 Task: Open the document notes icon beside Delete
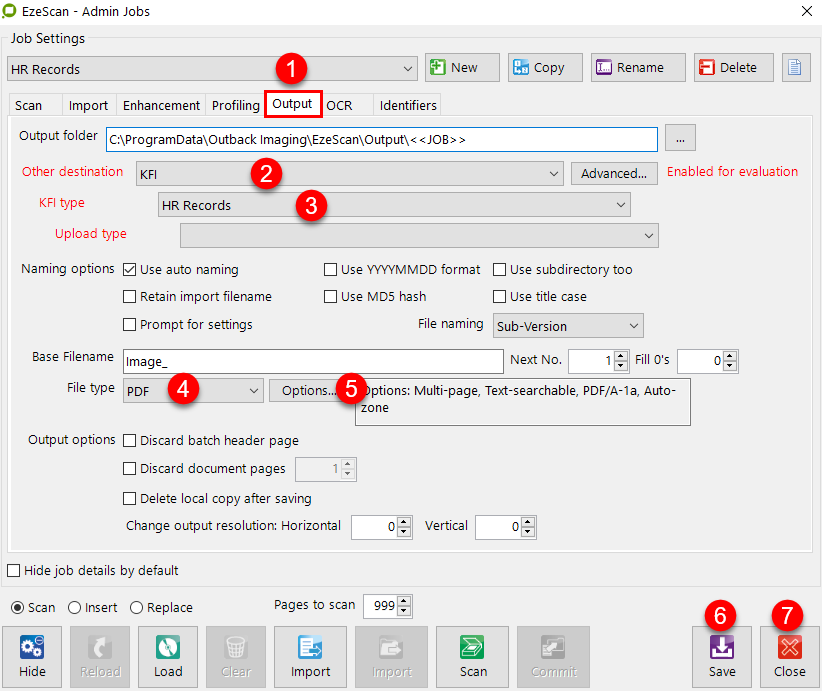[x=795, y=68]
